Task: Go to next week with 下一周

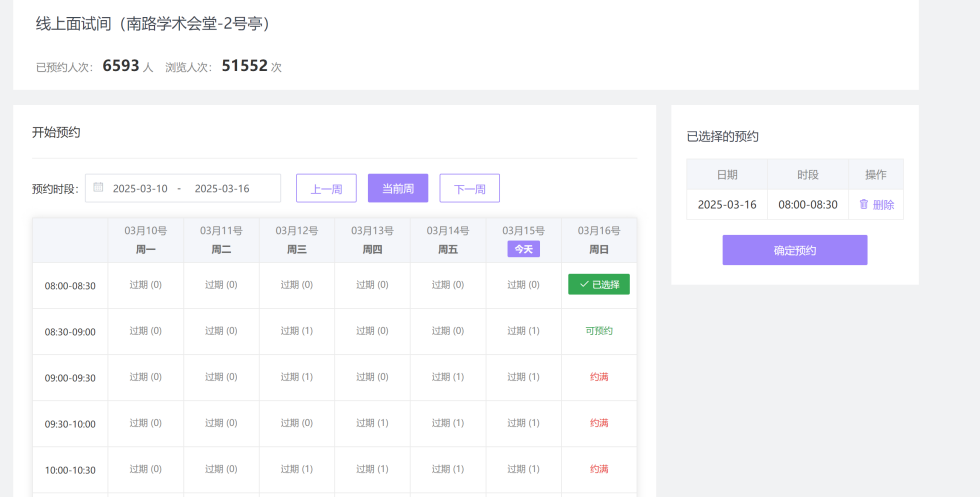Action: point(469,188)
